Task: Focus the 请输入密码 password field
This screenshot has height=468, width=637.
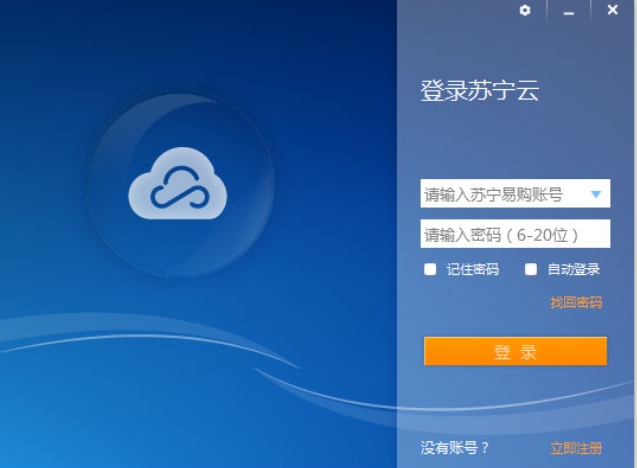Action: coord(515,234)
